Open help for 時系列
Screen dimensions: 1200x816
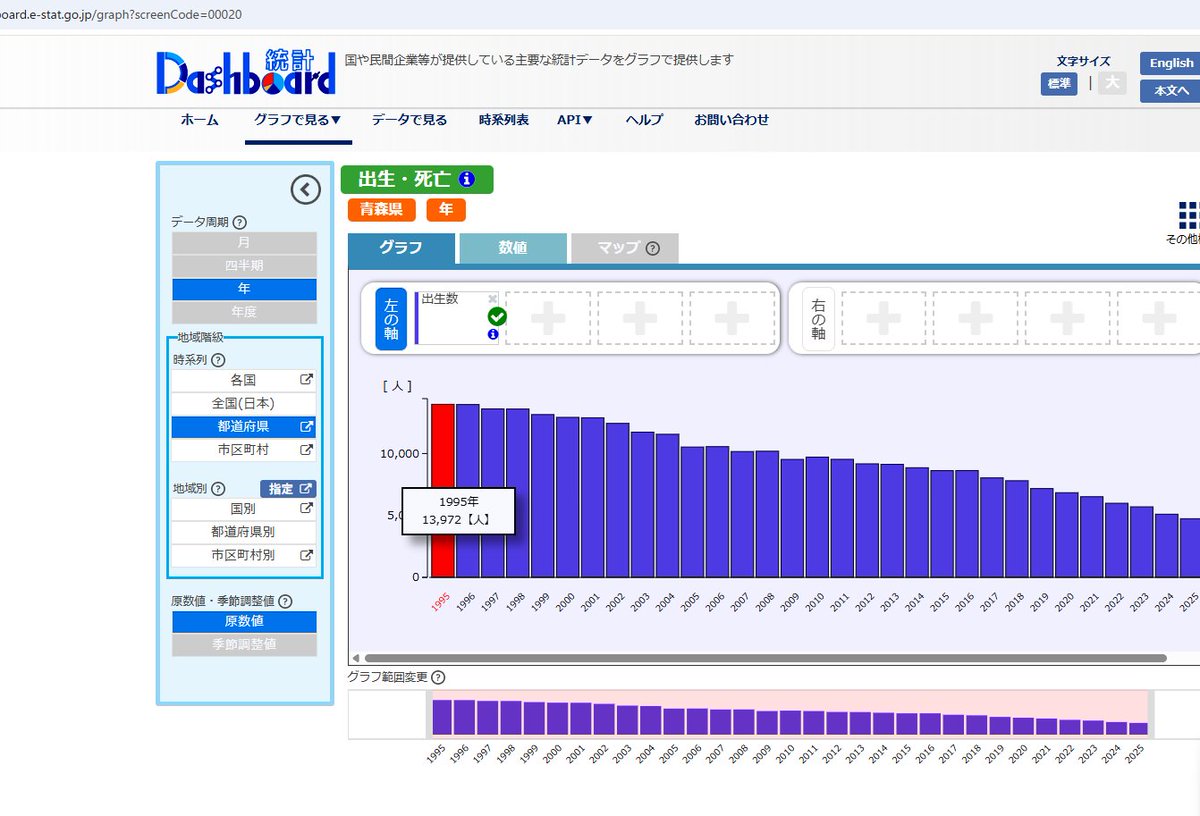coord(218,360)
